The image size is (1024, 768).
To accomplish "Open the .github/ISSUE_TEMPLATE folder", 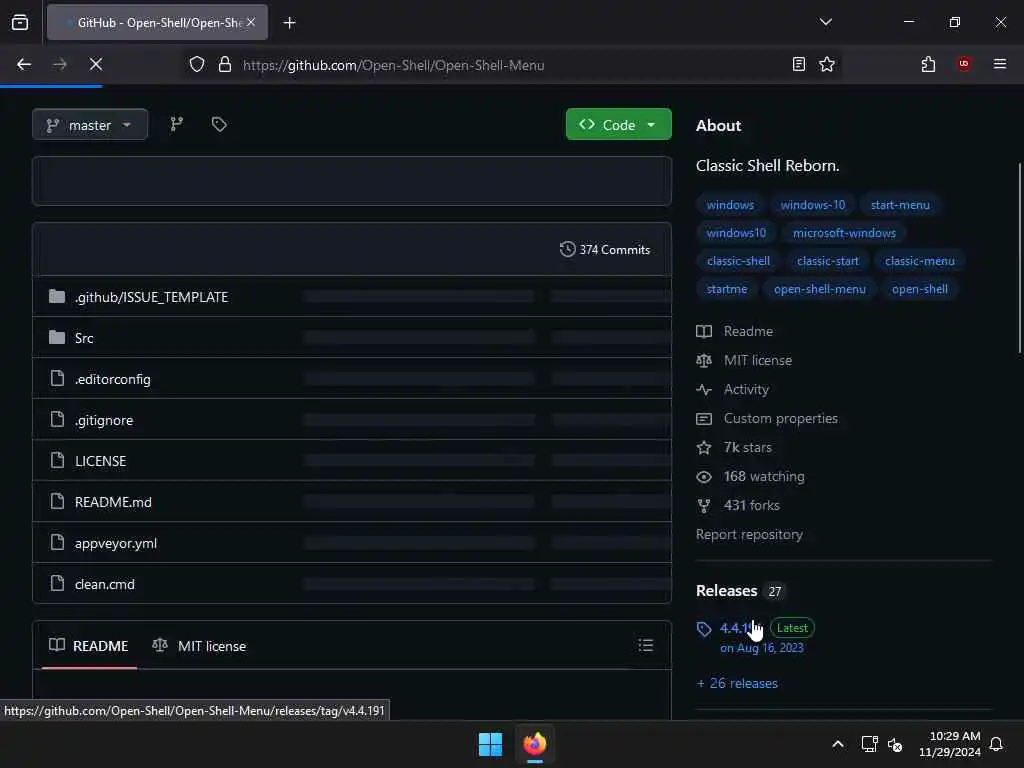I will 151,297.
